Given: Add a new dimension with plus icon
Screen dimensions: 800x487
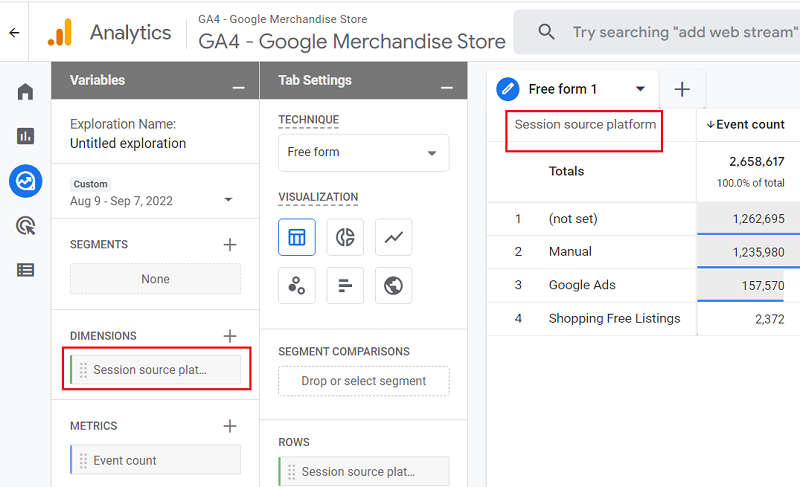Looking at the screenshot, I should (230, 336).
